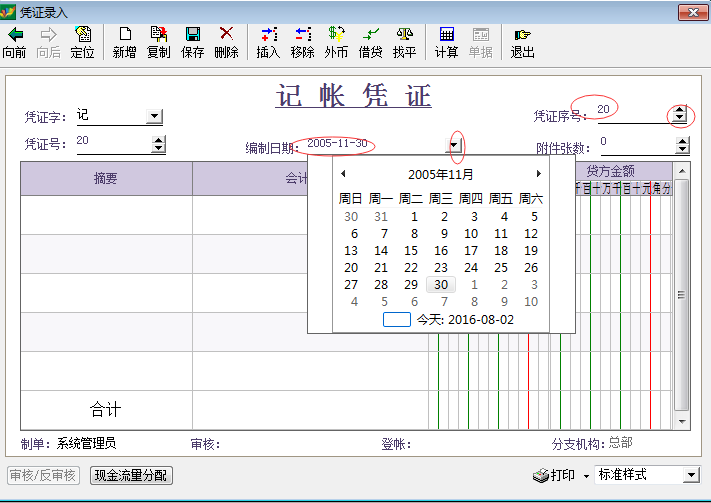Expand the 凭证字 dropdown list
This screenshot has height=503, width=711.
[x=154, y=117]
